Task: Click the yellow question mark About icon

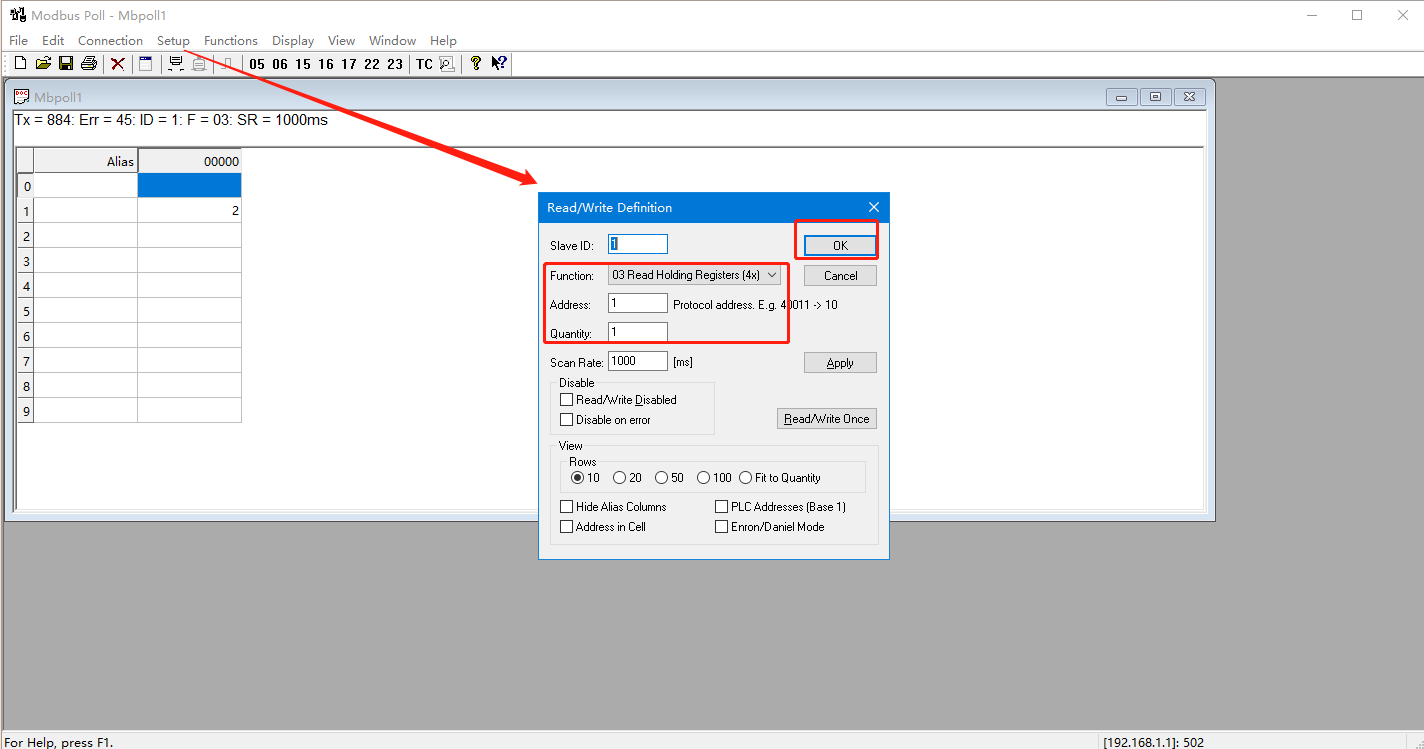Action: [476, 64]
